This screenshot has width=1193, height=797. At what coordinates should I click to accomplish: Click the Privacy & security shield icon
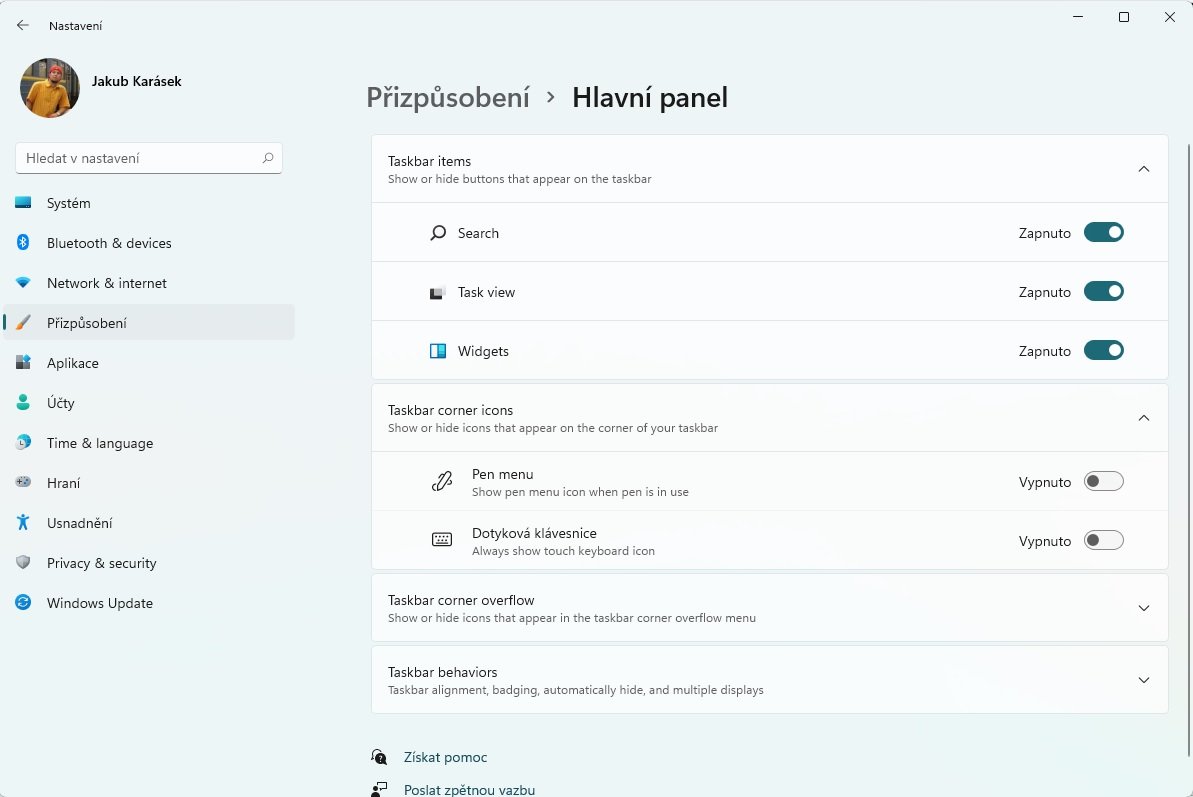tap(23, 563)
